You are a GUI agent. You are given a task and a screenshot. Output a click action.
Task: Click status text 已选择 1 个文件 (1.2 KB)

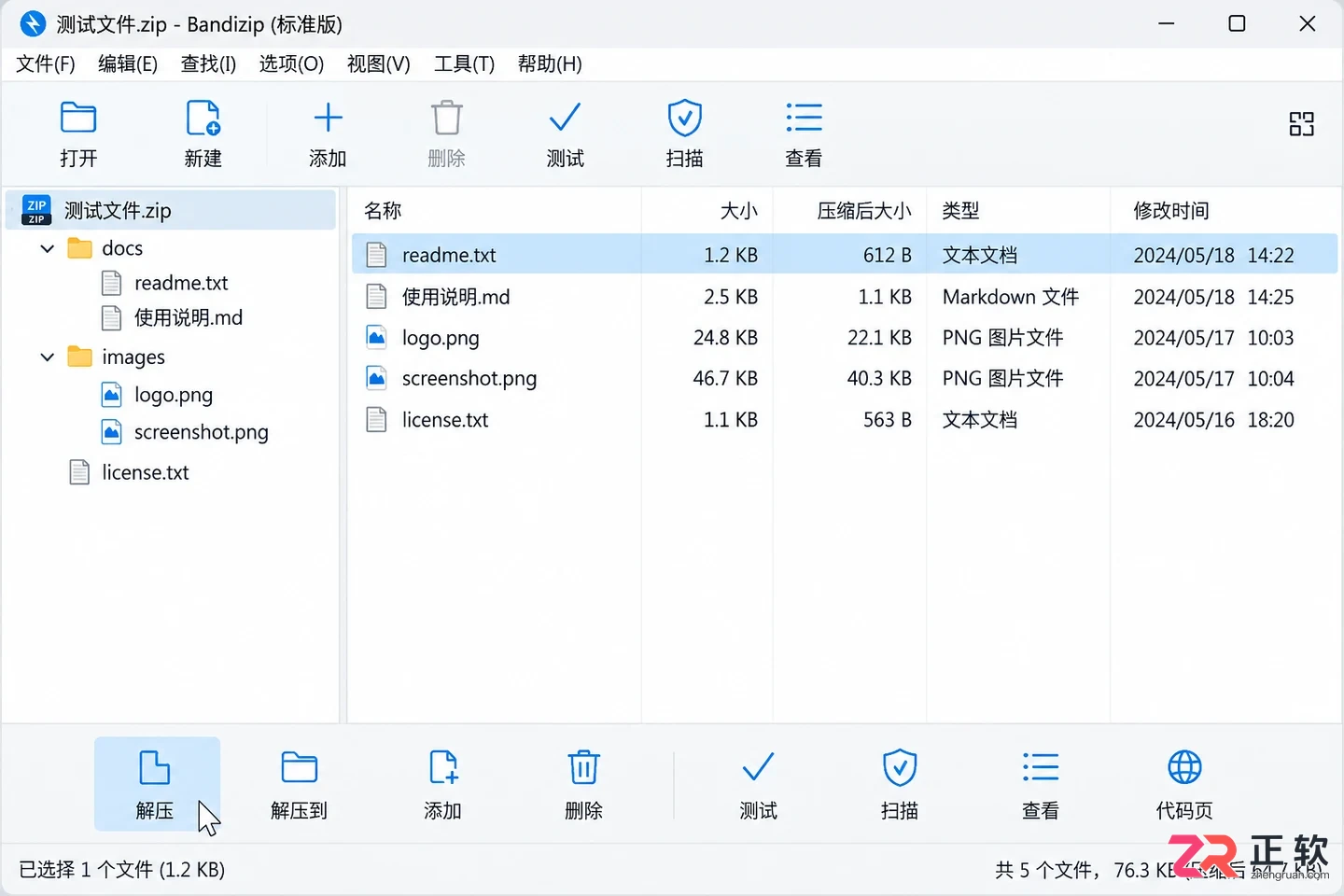(x=122, y=870)
